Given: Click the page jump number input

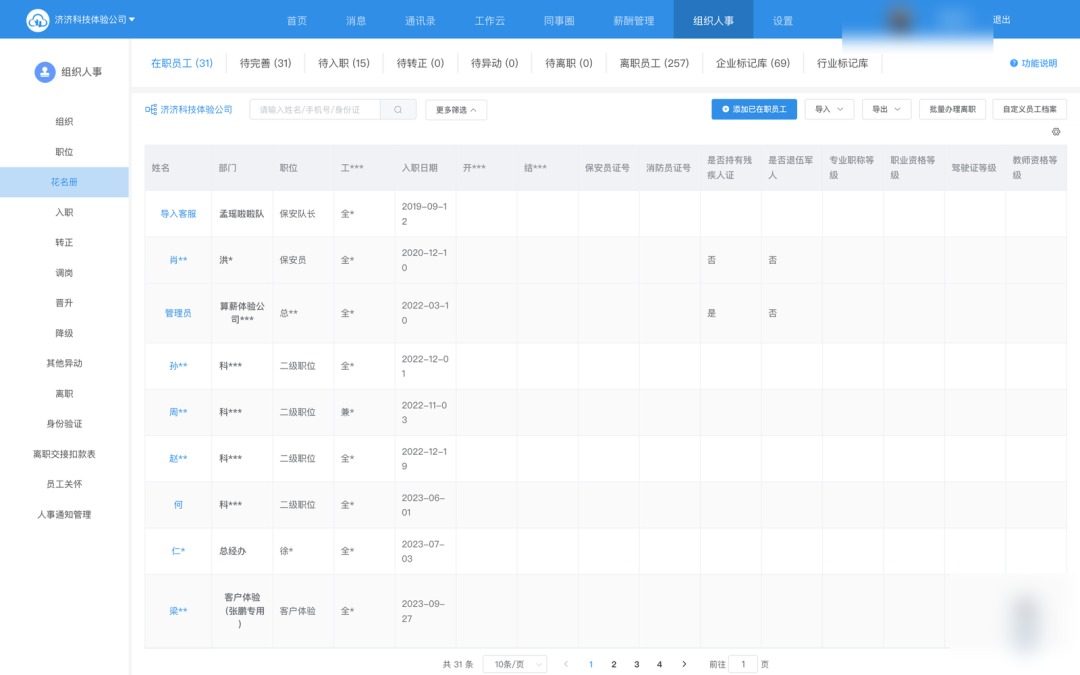Looking at the screenshot, I should tap(743, 664).
